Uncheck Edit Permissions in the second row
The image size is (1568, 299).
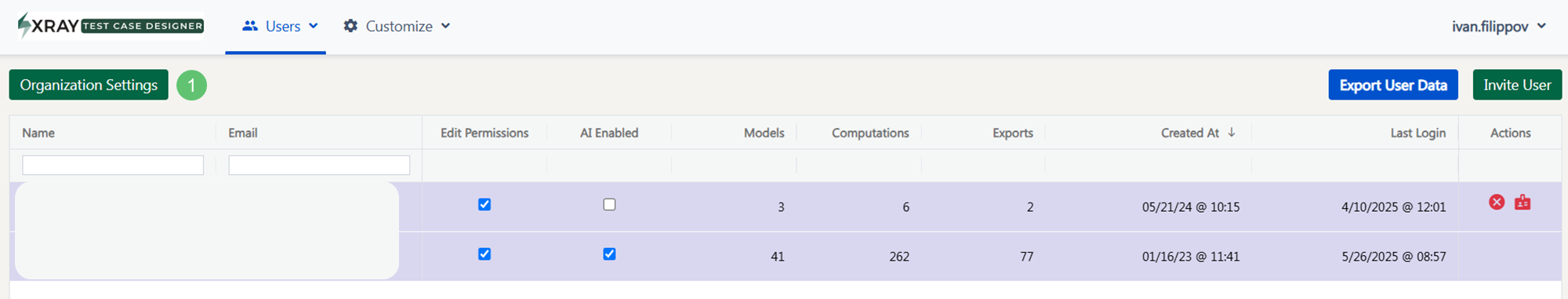pyautogui.click(x=485, y=254)
